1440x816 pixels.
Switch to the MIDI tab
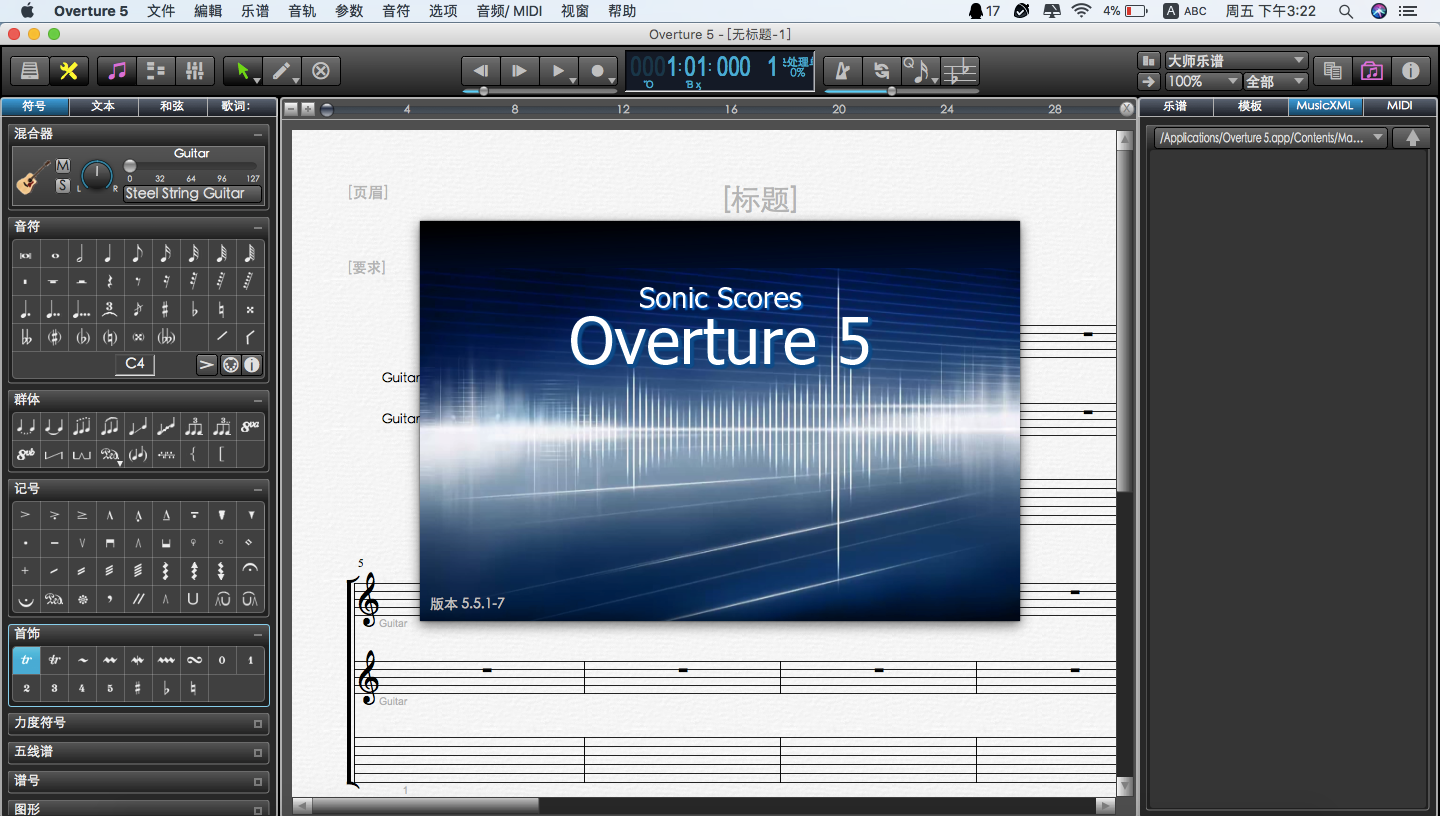click(1400, 106)
